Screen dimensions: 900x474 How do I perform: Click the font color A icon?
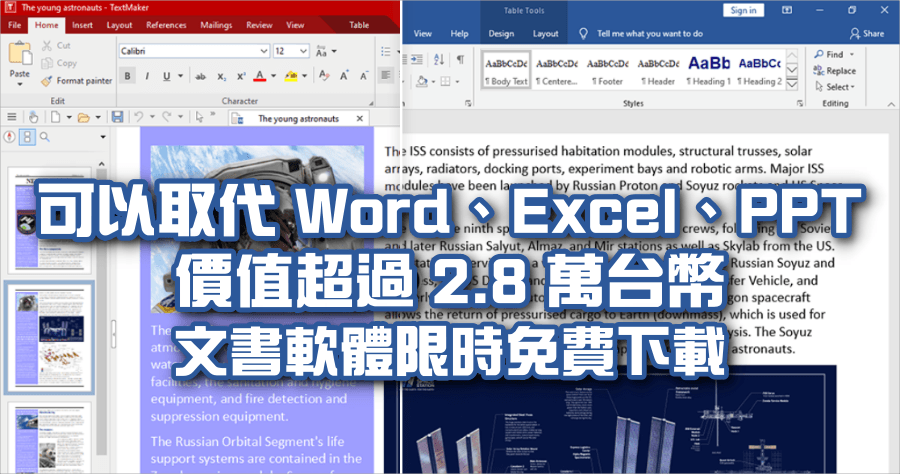click(x=259, y=76)
